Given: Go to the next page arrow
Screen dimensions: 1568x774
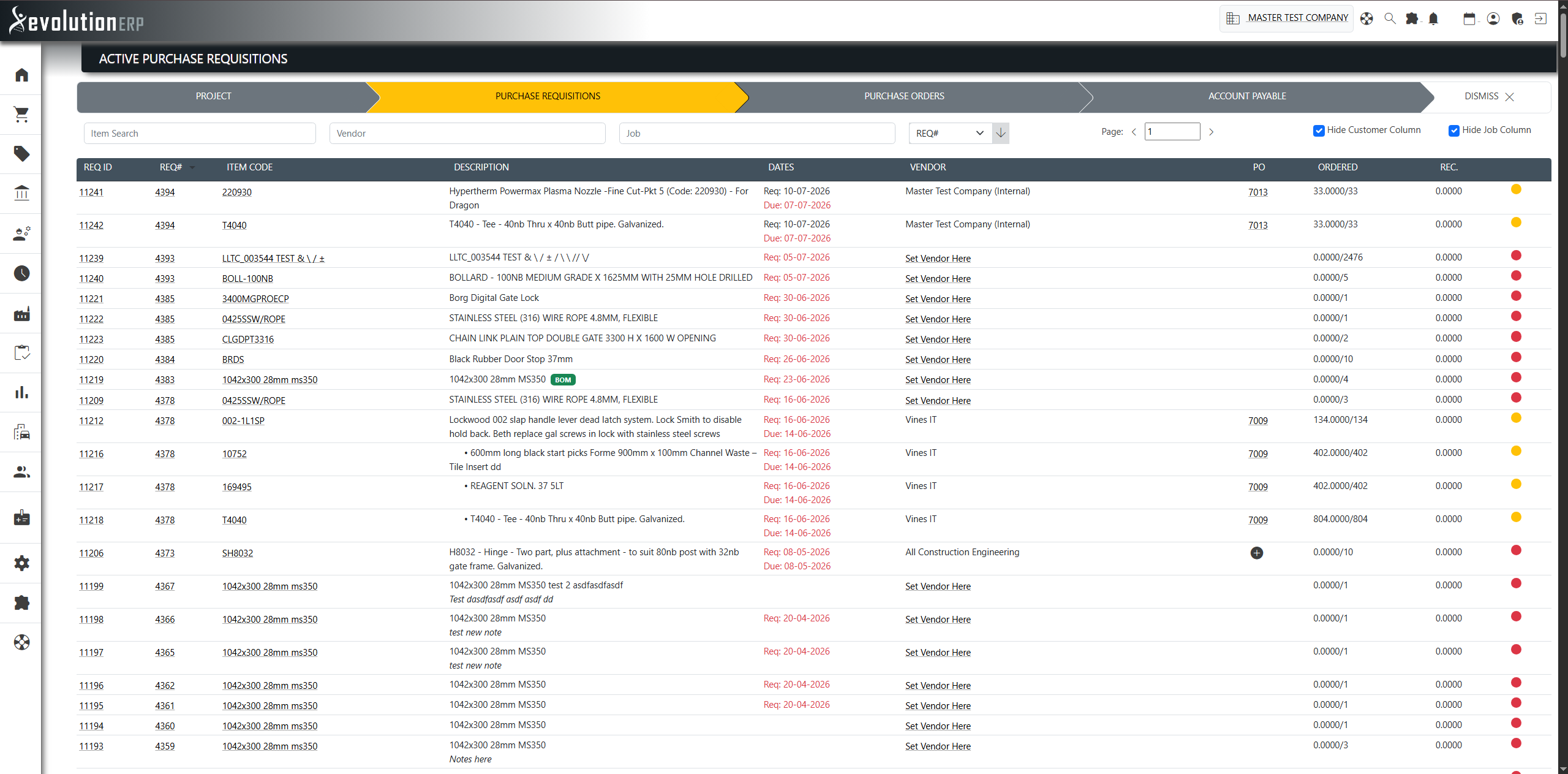Looking at the screenshot, I should pos(1211,132).
